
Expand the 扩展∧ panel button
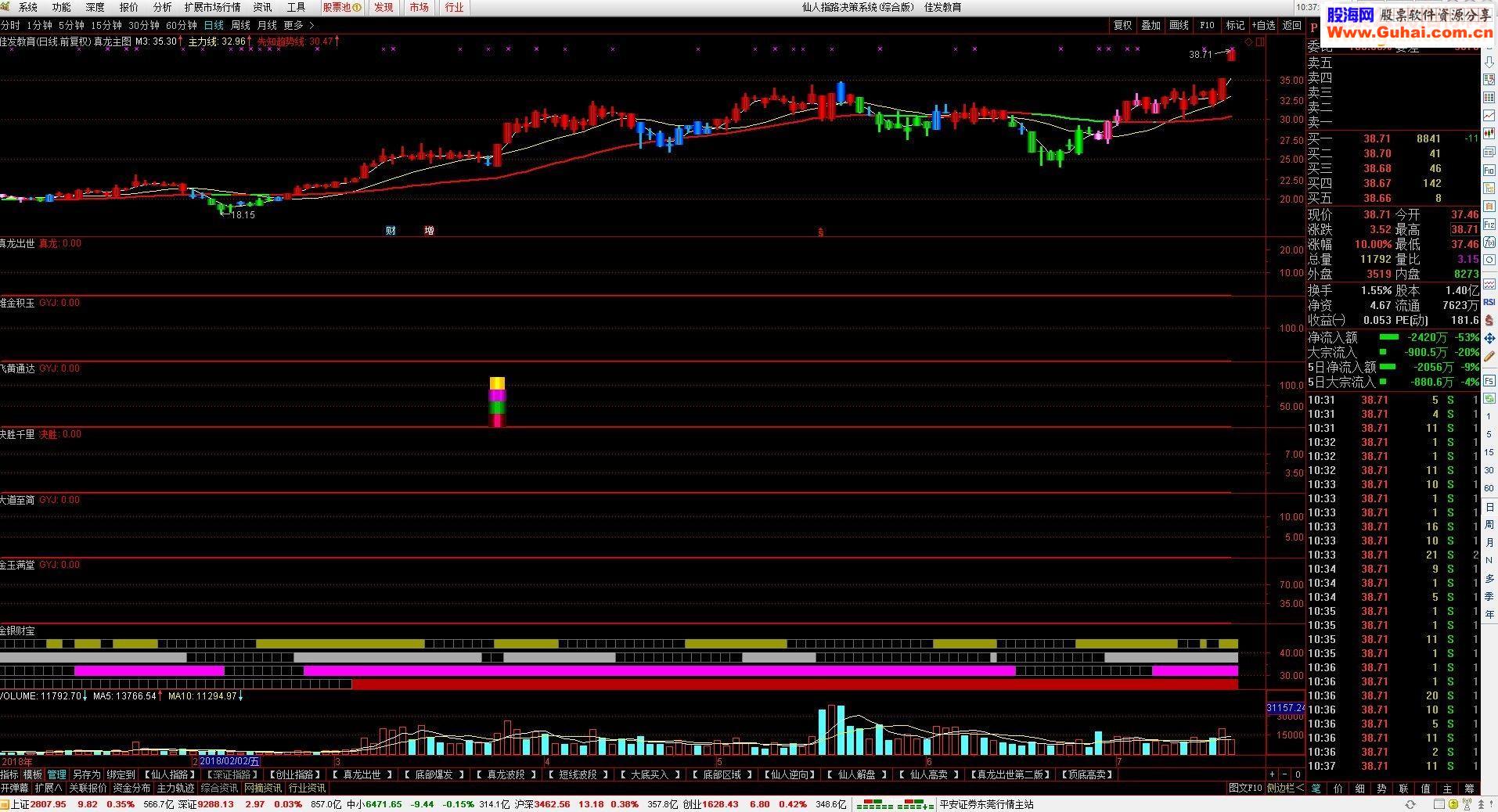click(49, 788)
